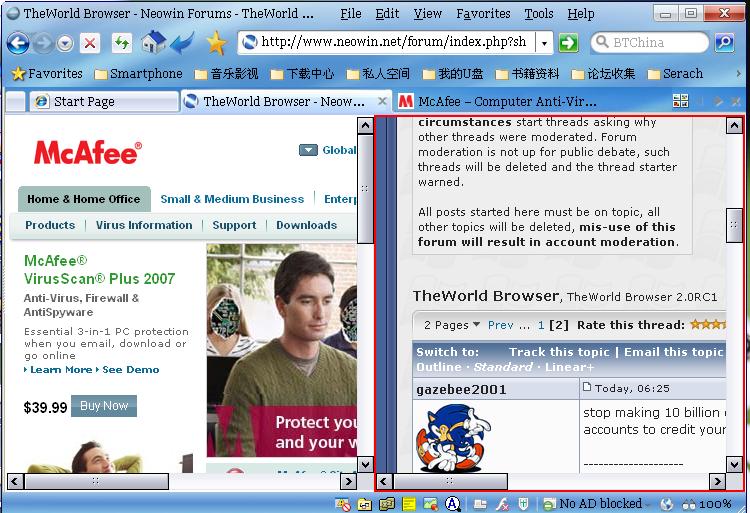This screenshot has height=513, width=750.
Task: Open the Help menu
Action: [x=581, y=14]
